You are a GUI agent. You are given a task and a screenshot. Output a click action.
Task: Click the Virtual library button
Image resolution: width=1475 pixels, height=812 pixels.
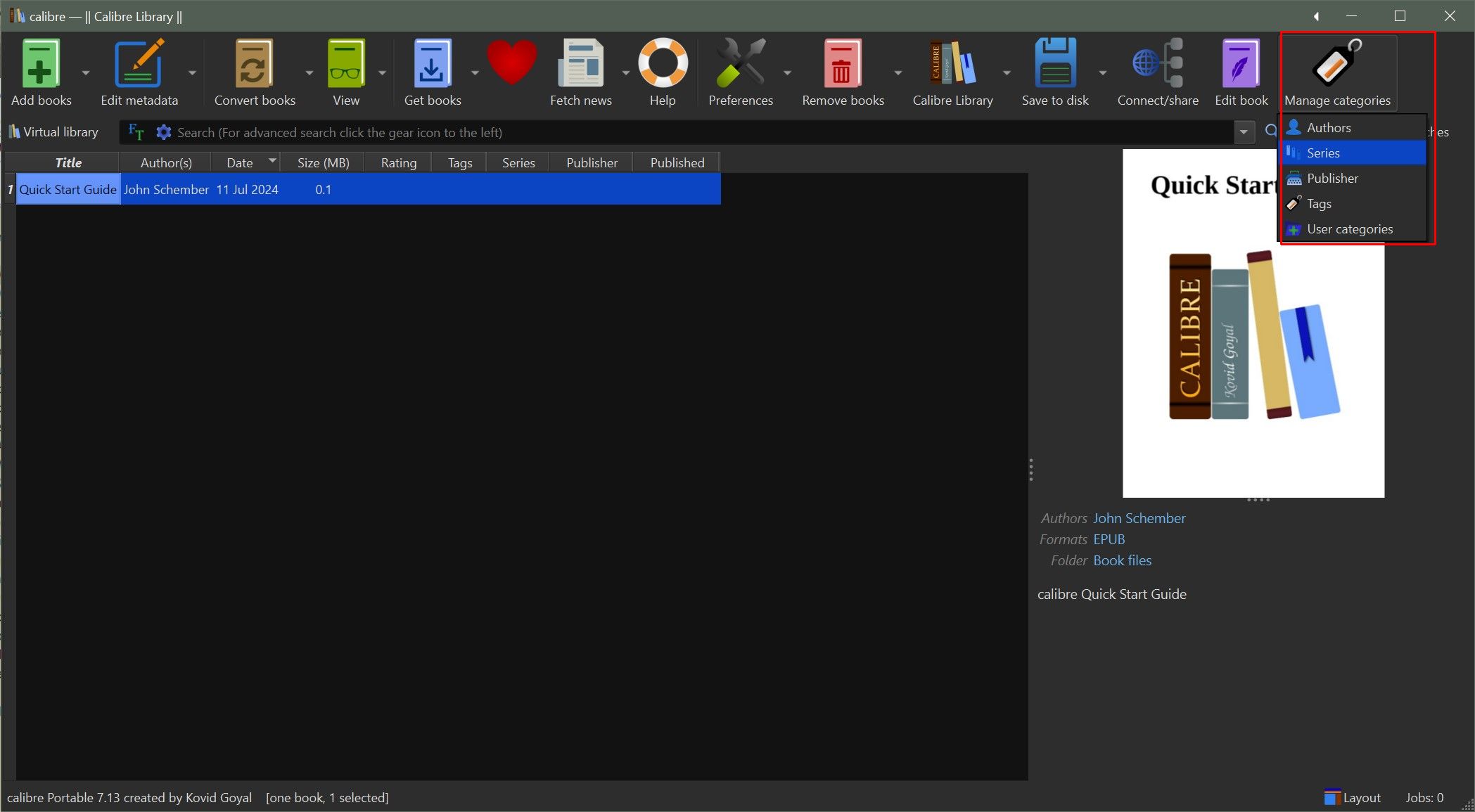pos(53,132)
